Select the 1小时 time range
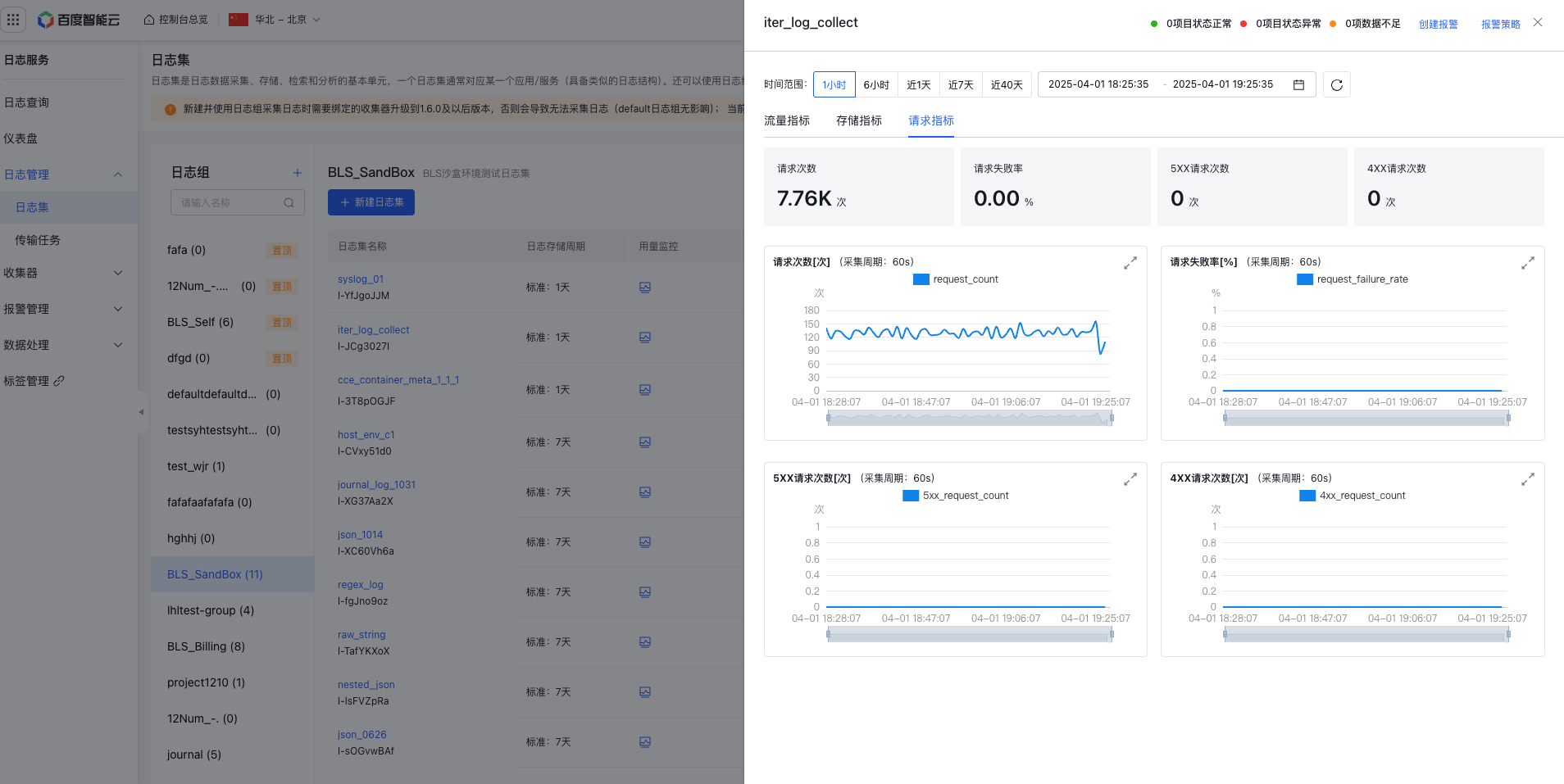The height and width of the screenshot is (784, 1564). pyautogui.click(x=834, y=84)
